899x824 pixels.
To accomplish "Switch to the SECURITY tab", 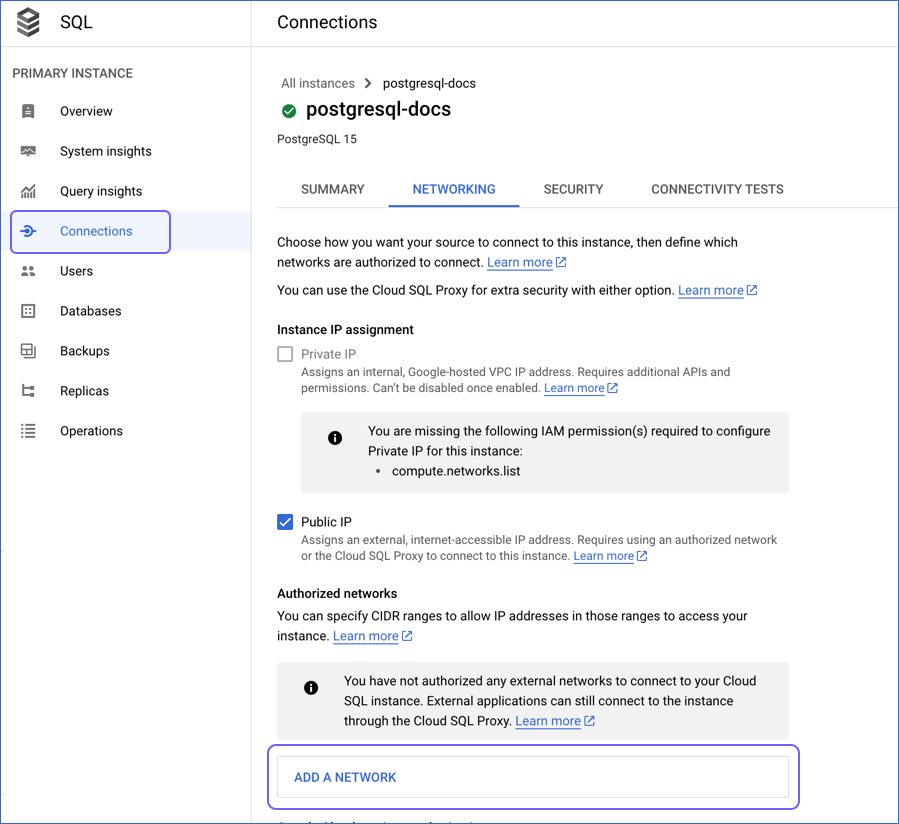I will [573, 189].
